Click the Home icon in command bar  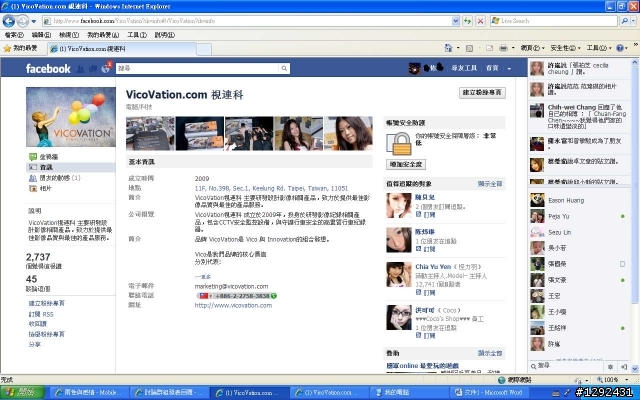click(448, 48)
